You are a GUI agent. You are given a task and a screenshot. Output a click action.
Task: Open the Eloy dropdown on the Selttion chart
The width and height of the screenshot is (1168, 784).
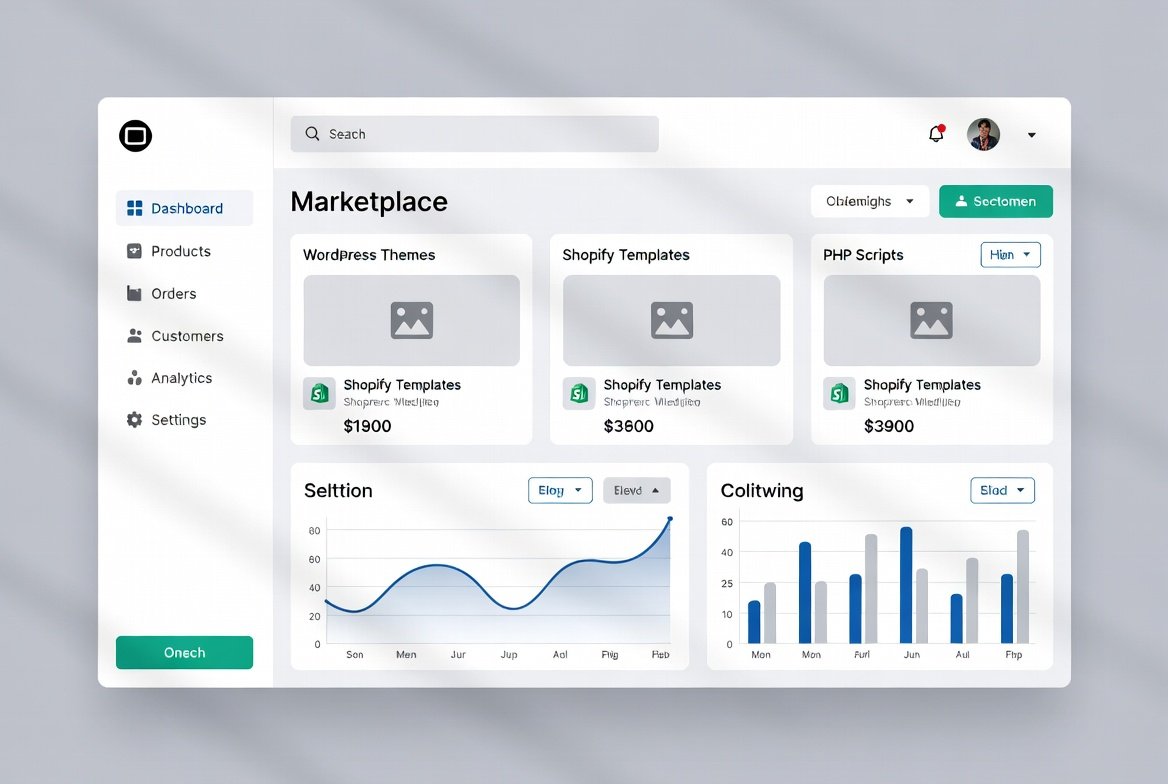pyautogui.click(x=559, y=490)
